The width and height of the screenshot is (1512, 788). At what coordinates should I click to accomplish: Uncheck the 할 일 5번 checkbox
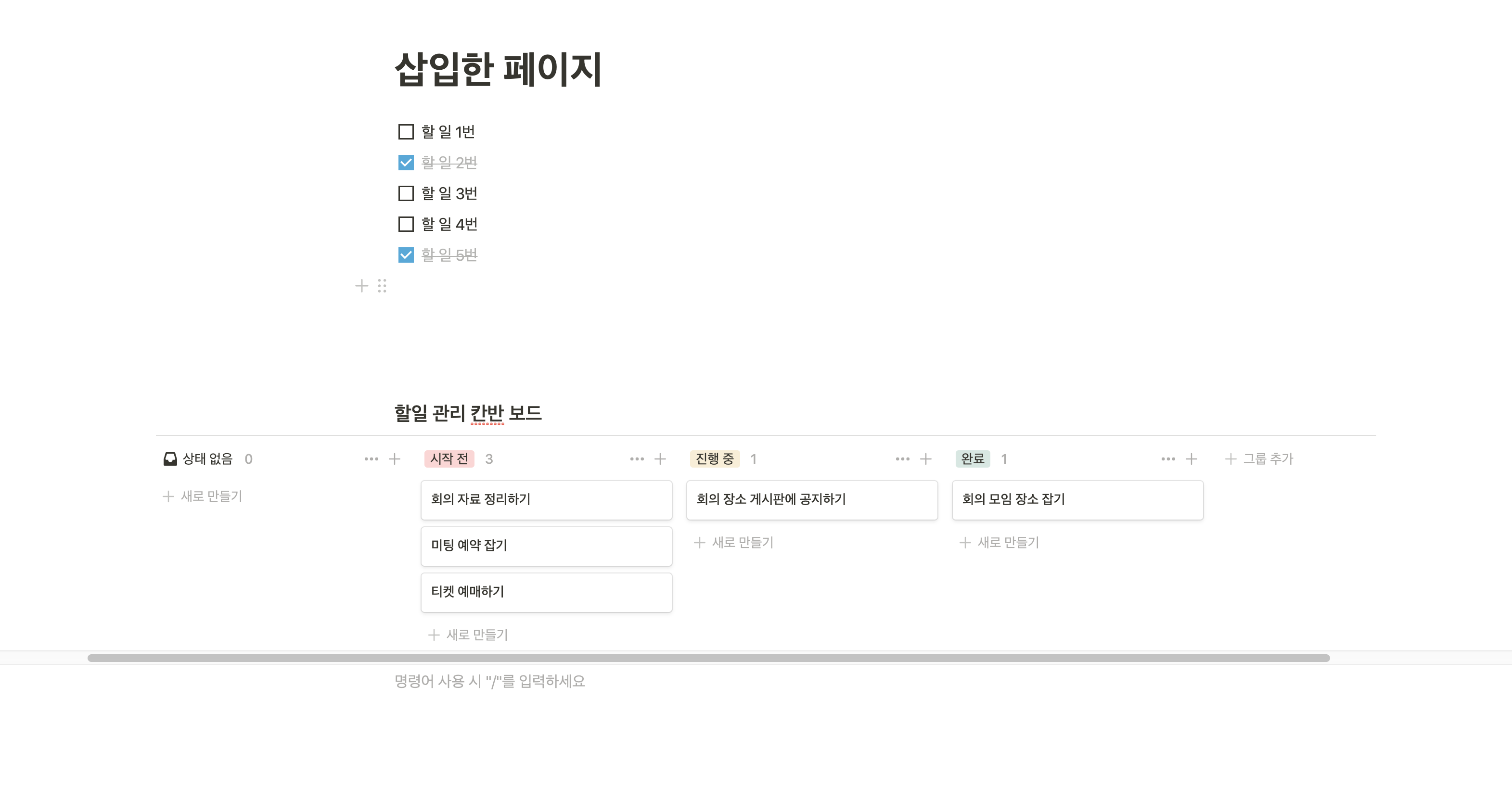(x=406, y=254)
